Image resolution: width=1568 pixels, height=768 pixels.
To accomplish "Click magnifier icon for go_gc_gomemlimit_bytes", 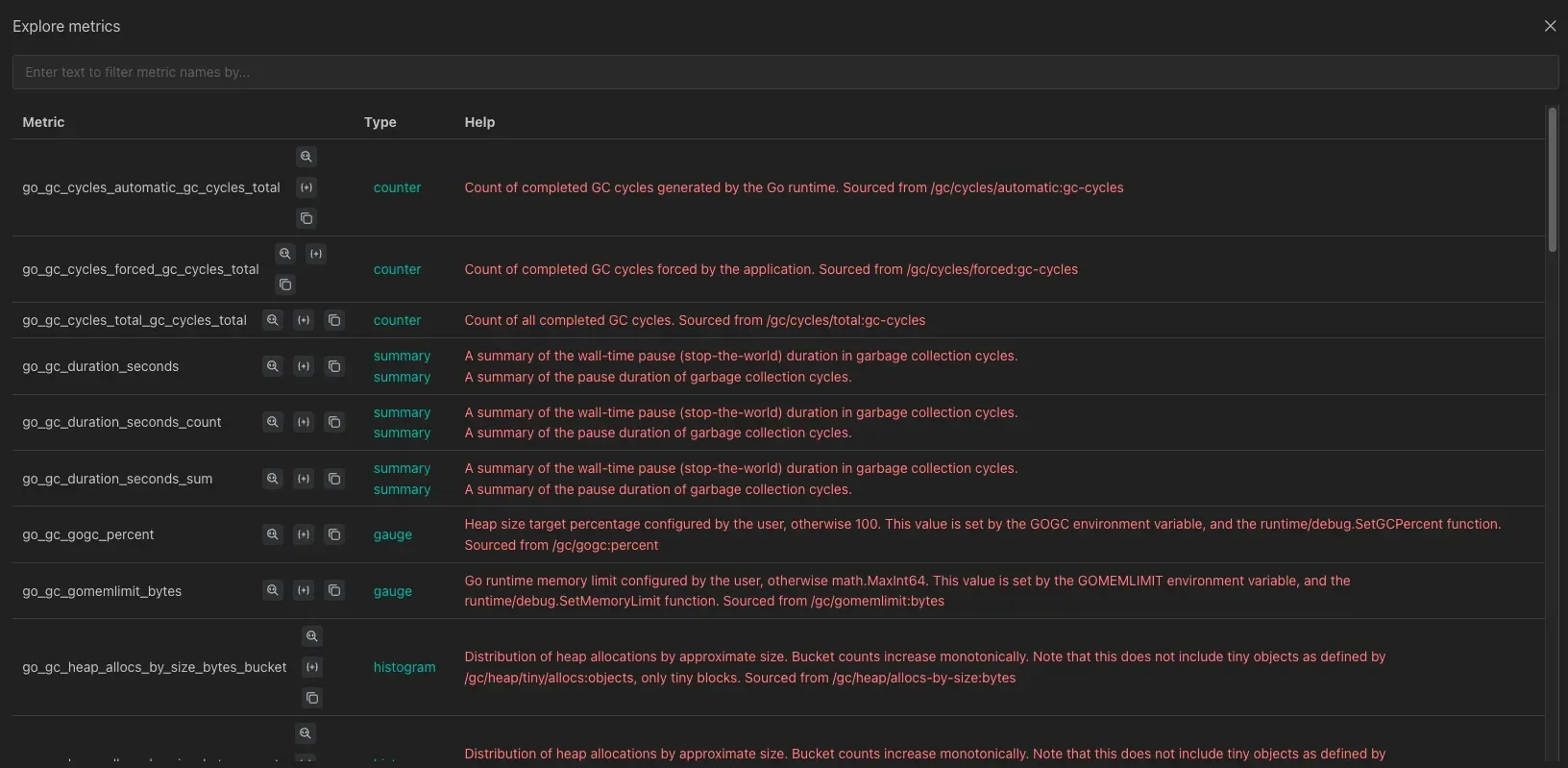I will [273, 590].
